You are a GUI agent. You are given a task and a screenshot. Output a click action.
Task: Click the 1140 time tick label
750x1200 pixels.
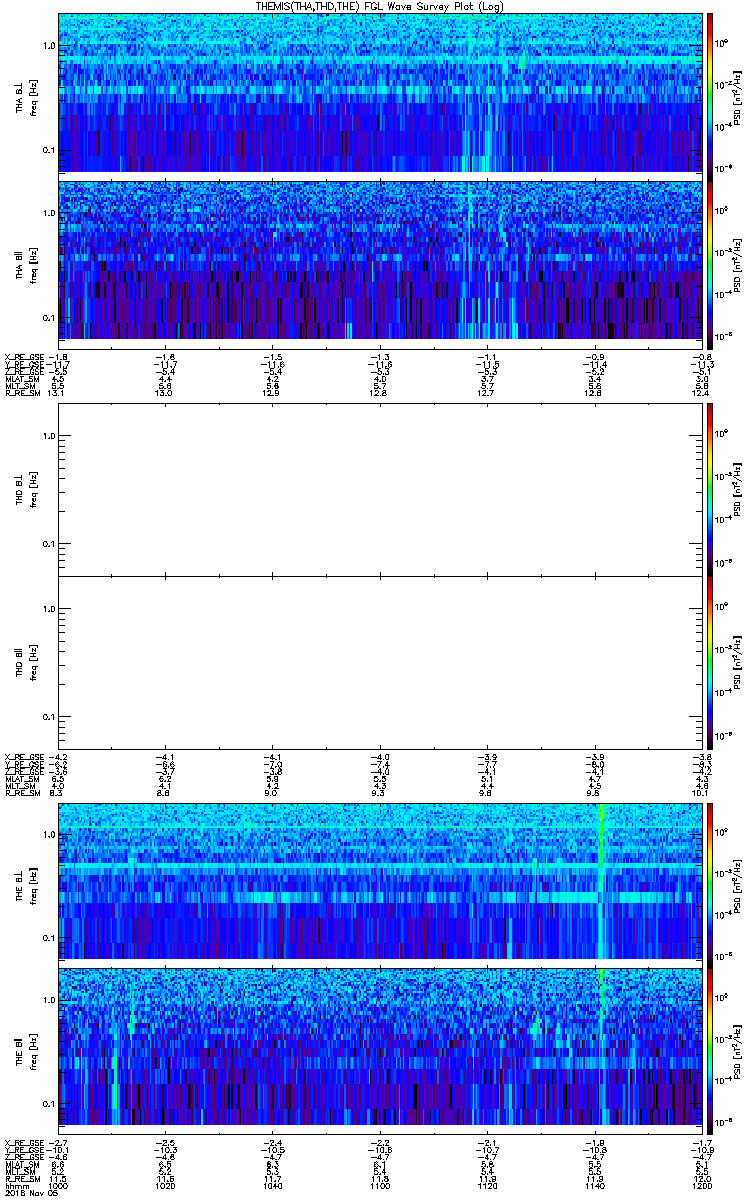[593, 1187]
